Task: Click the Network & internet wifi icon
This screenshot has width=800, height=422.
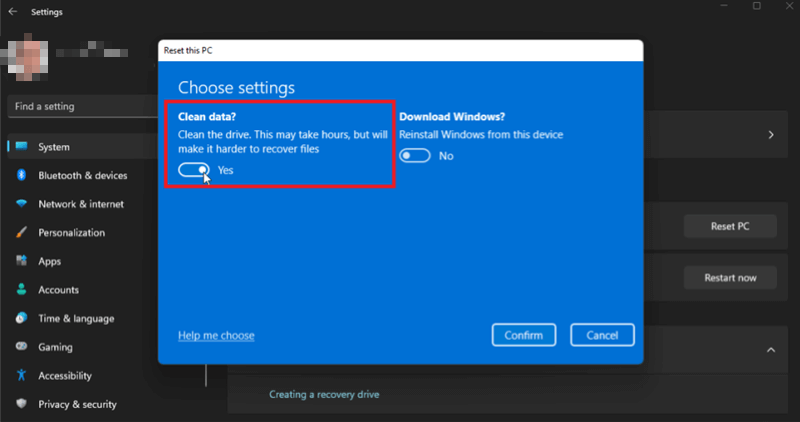Action: coord(21,204)
